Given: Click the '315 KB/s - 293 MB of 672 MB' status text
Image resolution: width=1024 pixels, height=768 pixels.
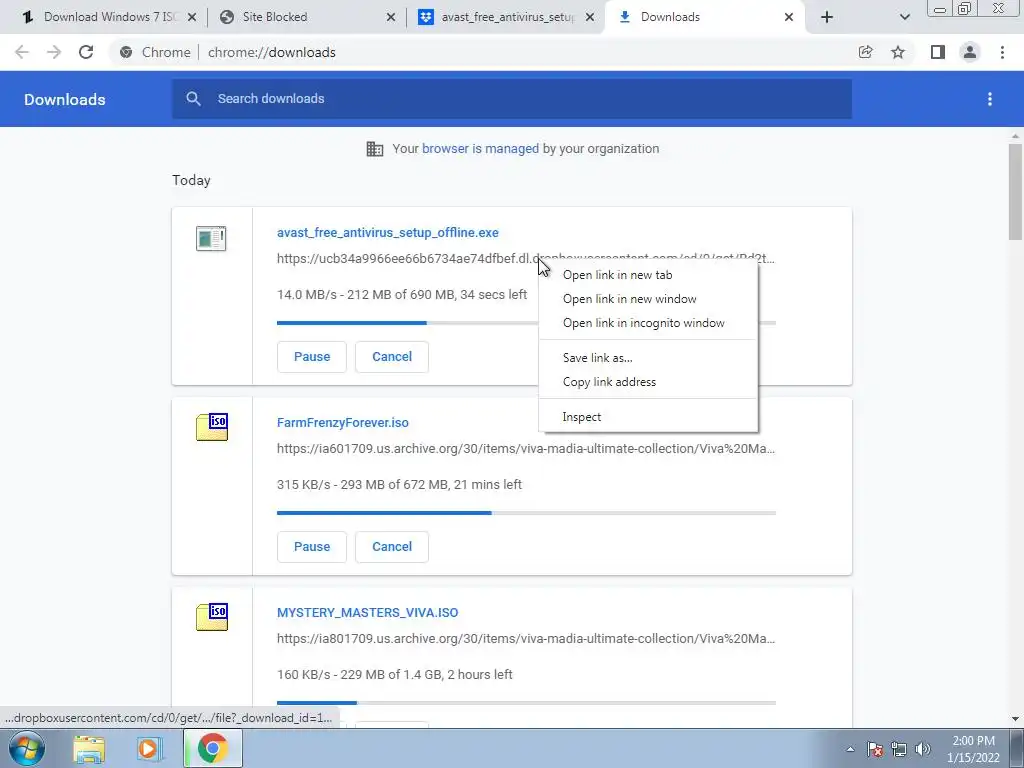Looking at the screenshot, I should click(399, 485).
